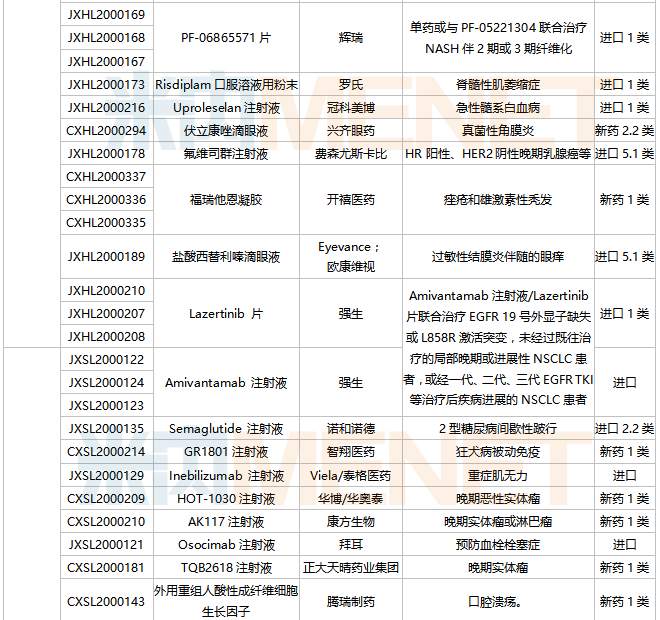Select CXHL2000336 registration number
660x620 pixels.
pyautogui.click(x=106, y=200)
